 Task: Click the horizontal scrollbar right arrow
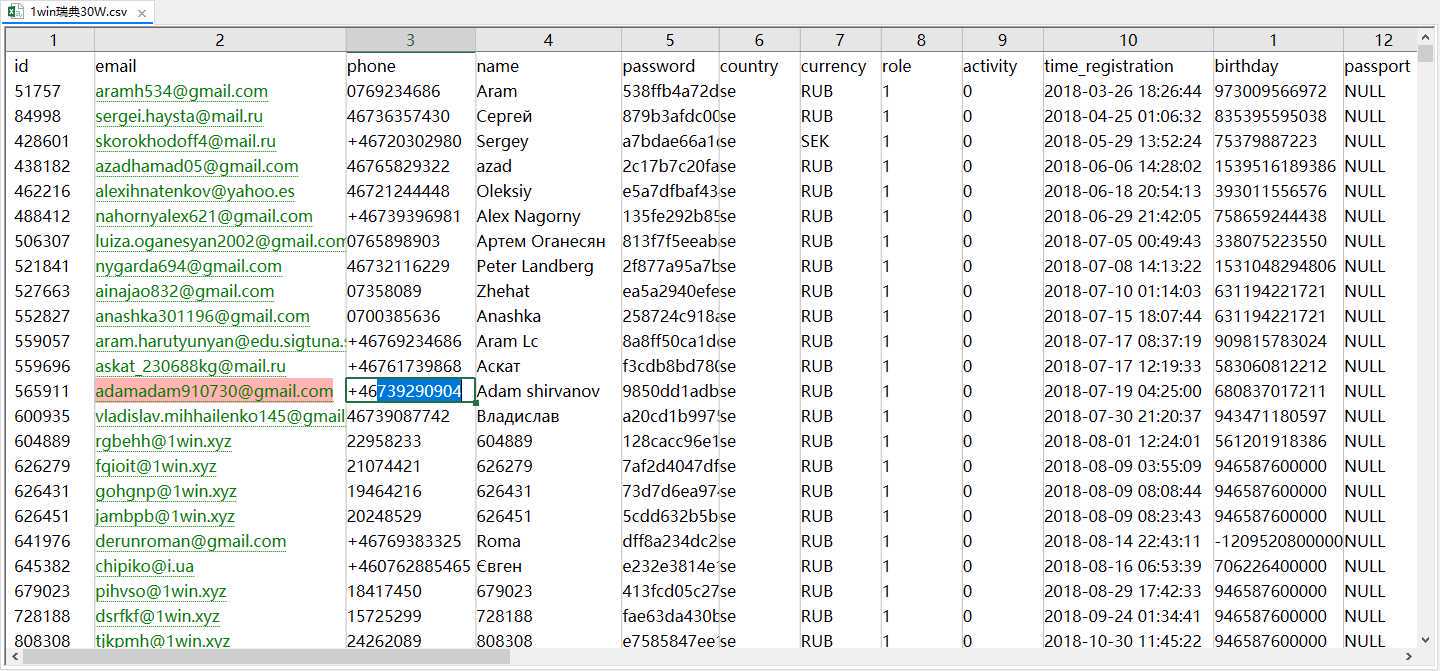pos(1410,657)
